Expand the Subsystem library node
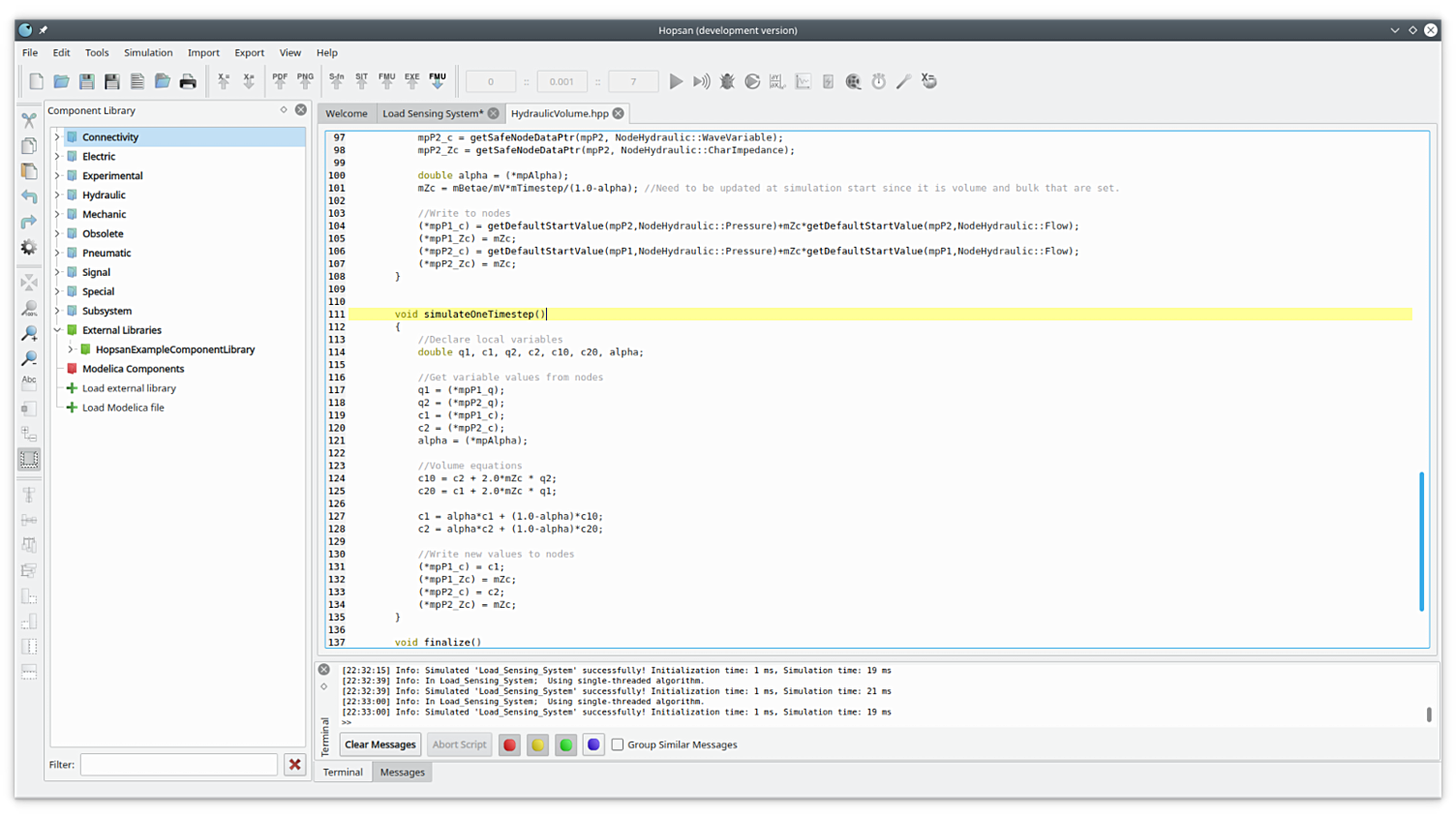 [x=57, y=312]
